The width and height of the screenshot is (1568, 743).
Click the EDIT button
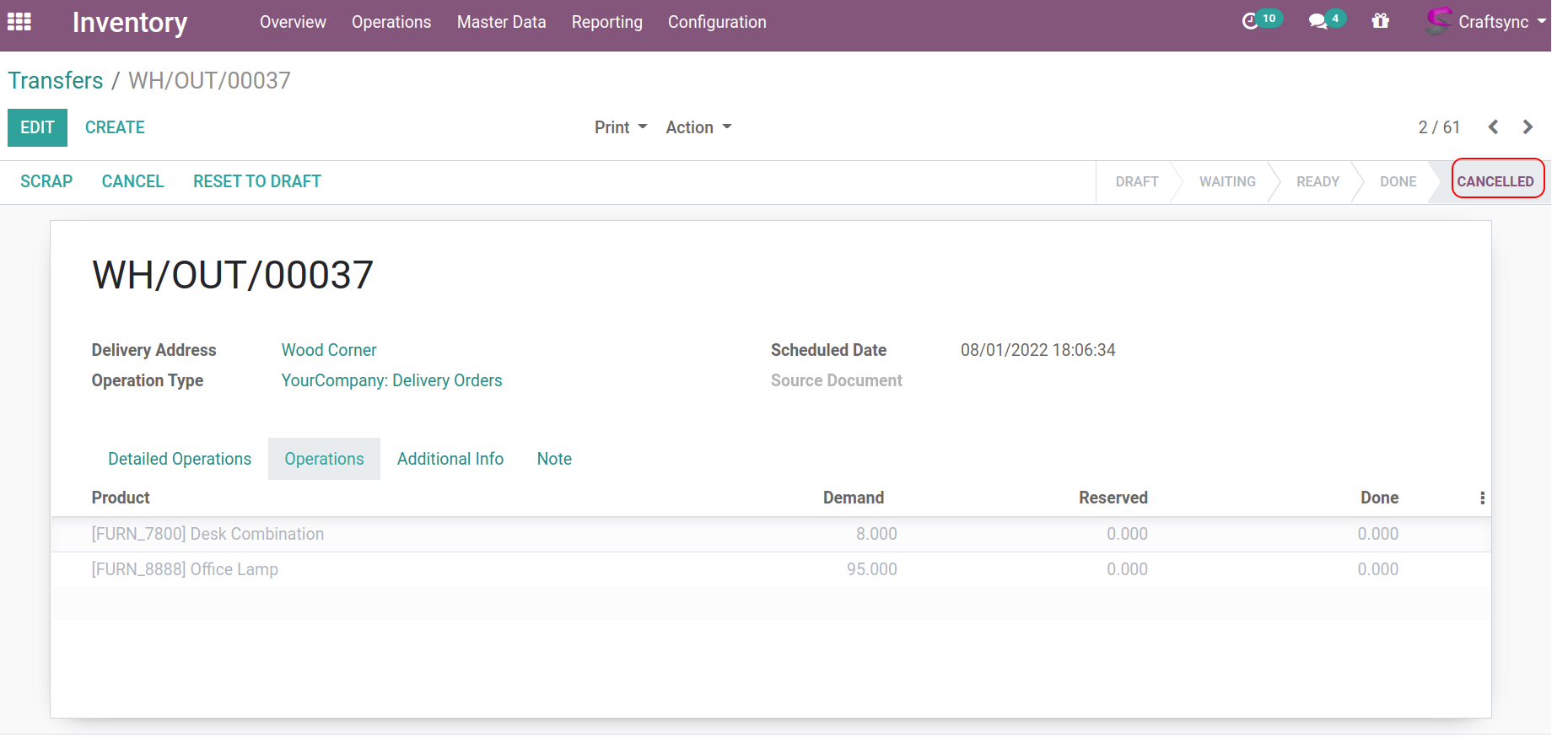click(x=37, y=127)
